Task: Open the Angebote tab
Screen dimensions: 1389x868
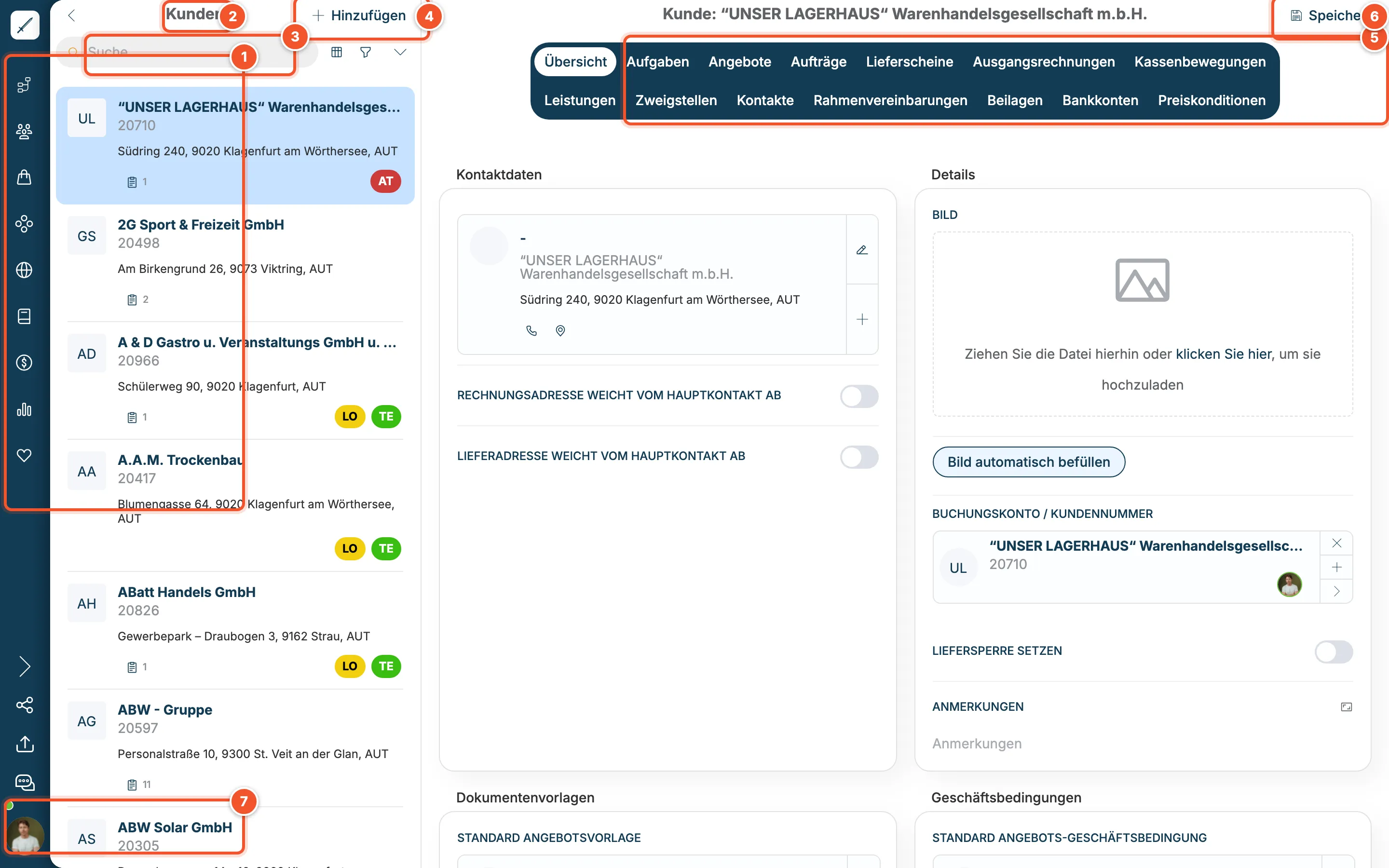Action: coord(740,61)
